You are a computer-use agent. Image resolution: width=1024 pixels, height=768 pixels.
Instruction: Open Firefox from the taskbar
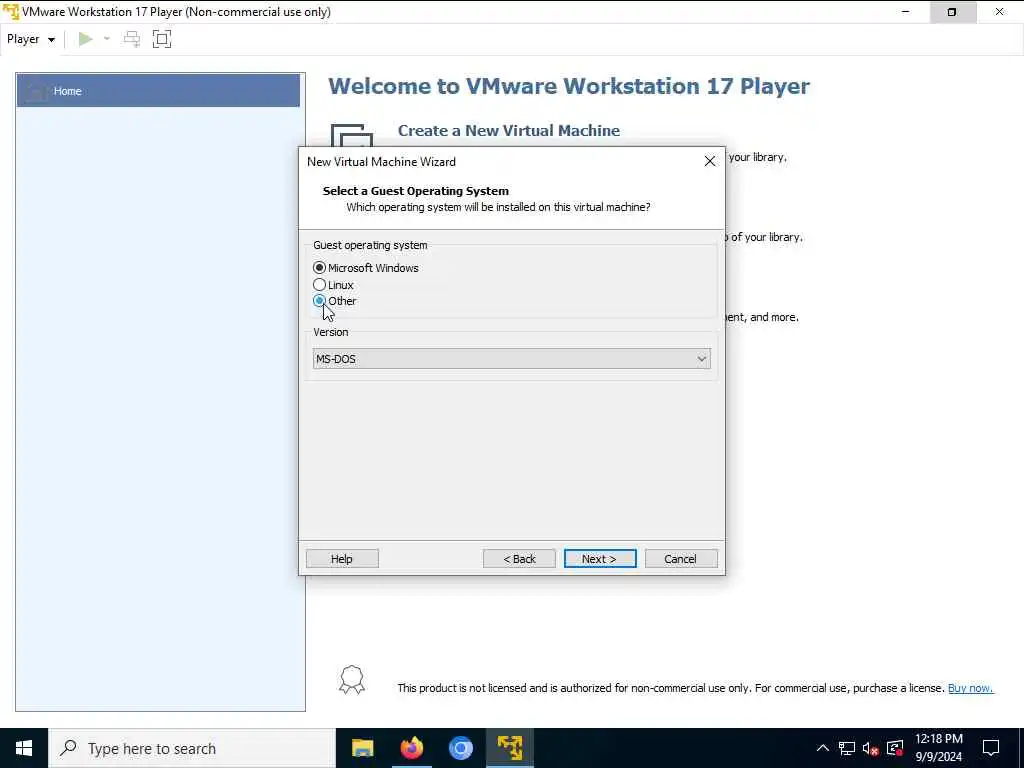click(411, 748)
